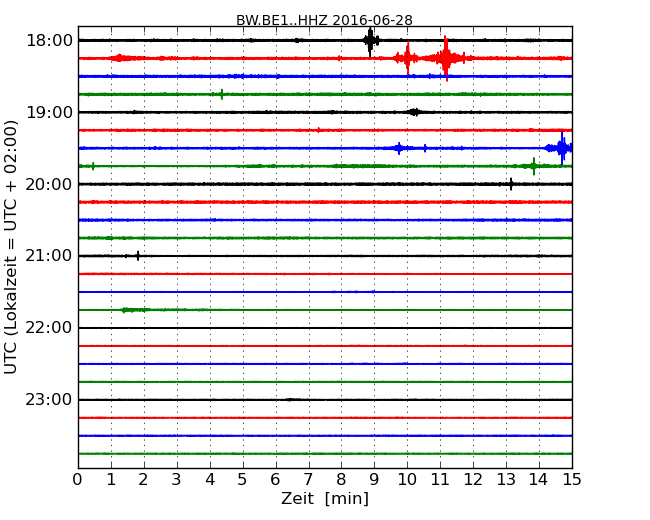Viewport: 650px width, 520px height.
Task: Pick the largest red burst near minute 11
Action: pos(446,58)
